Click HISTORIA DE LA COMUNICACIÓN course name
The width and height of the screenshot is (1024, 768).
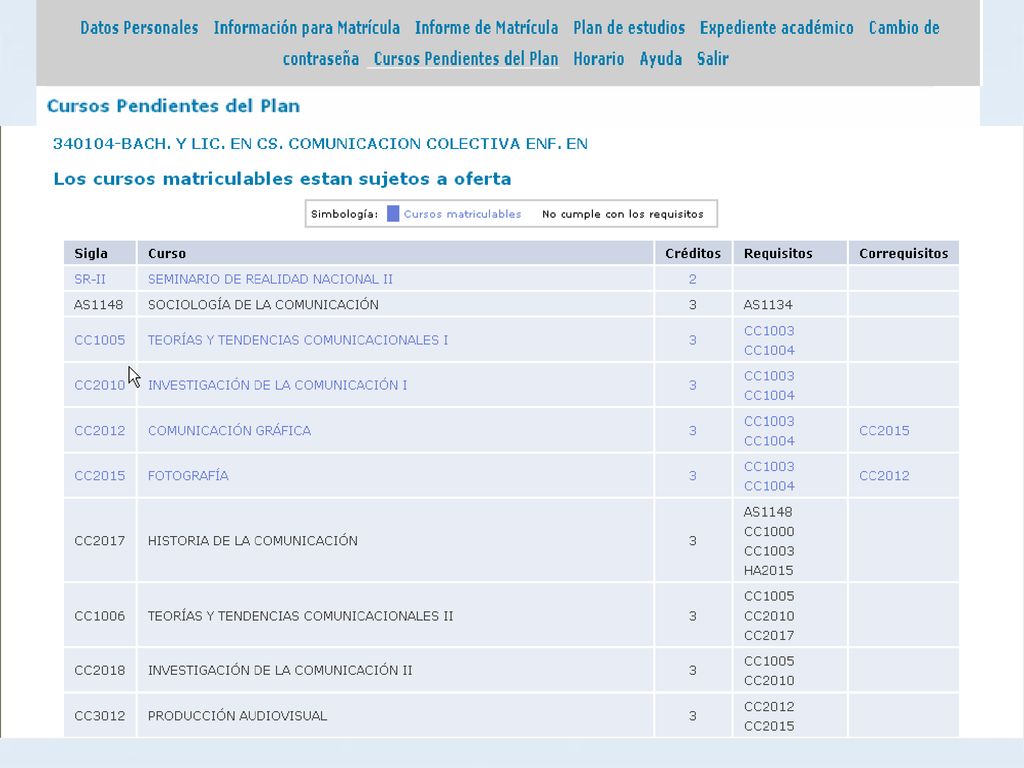pos(252,541)
